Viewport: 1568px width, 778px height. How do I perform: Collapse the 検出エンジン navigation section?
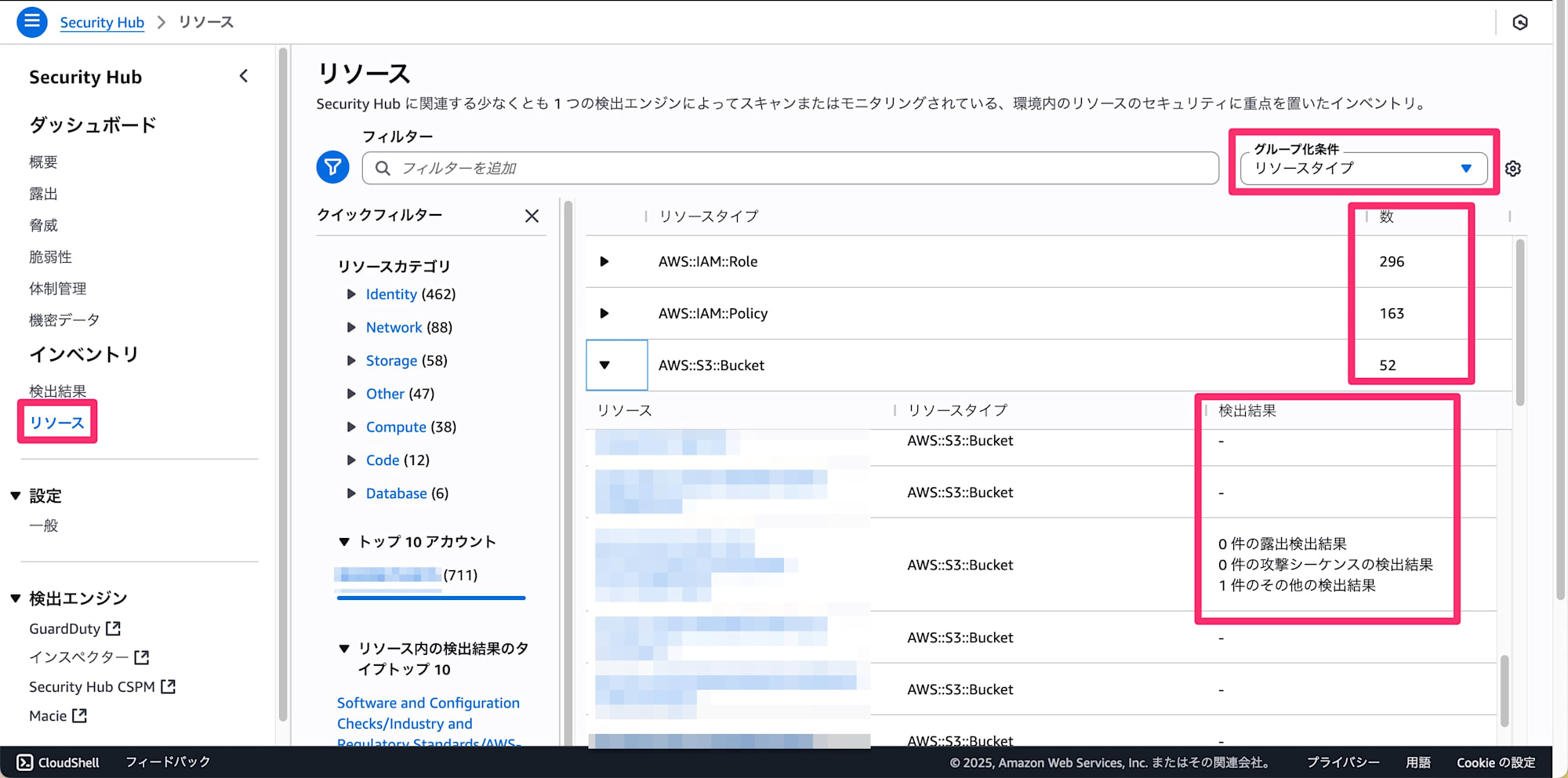pos(15,598)
